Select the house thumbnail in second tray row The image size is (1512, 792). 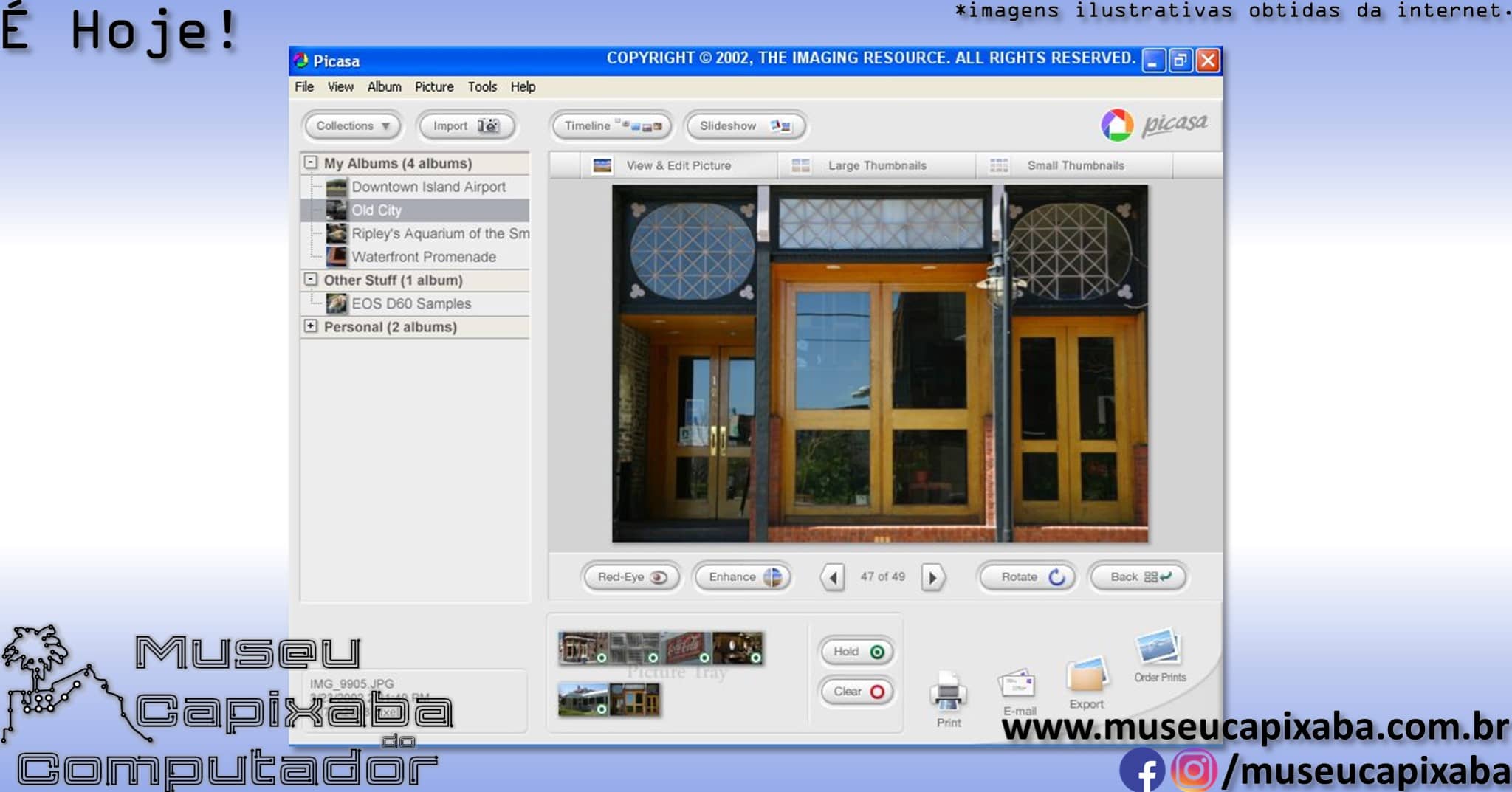[583, 700]
